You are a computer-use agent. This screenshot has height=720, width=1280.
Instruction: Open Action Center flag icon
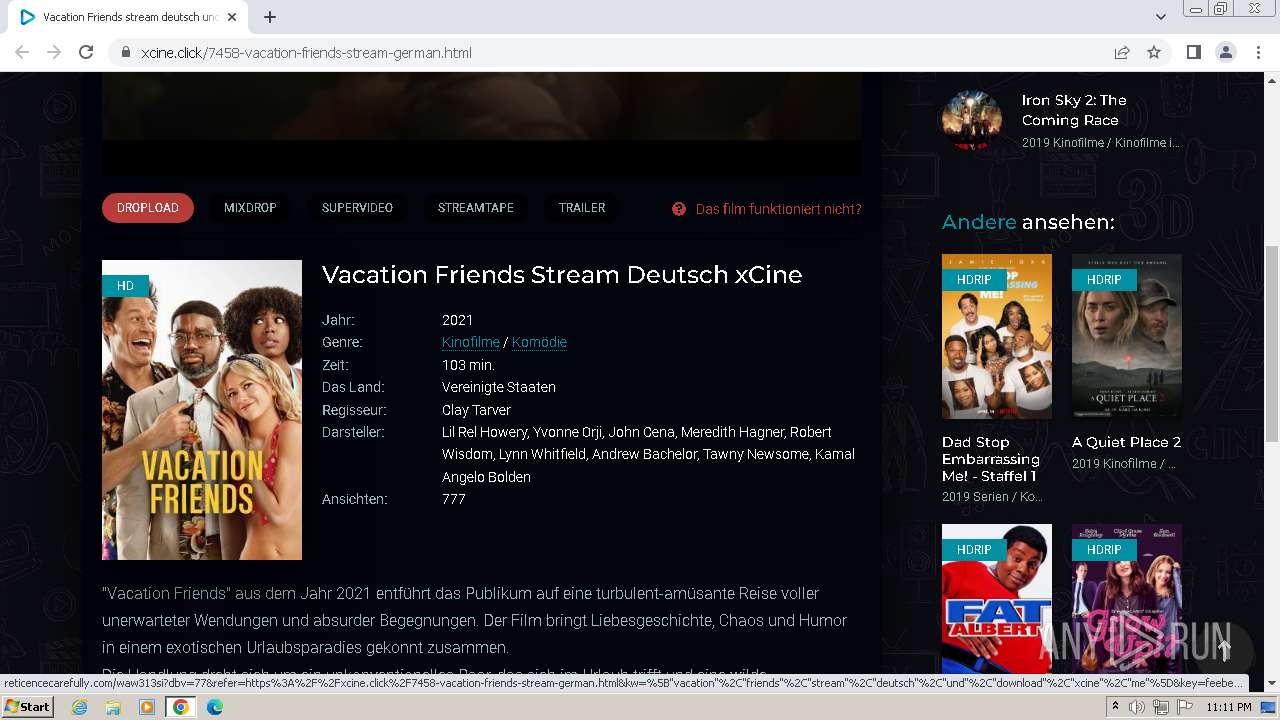pyautogui.click(x=1184, y=707)
